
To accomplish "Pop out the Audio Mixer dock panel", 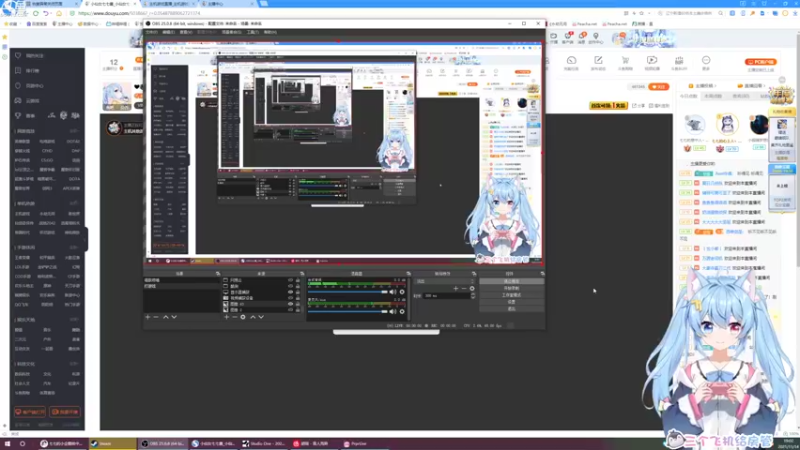I will (x=408, y=274).
